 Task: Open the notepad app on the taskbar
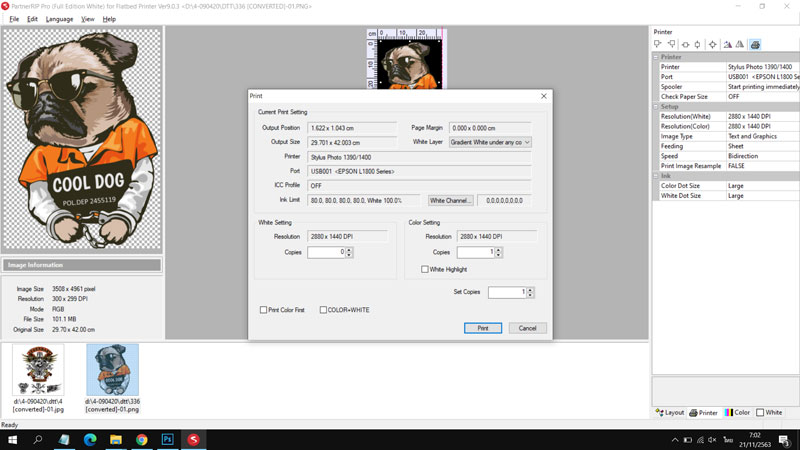pyautogui.click(x=64, y=439)
